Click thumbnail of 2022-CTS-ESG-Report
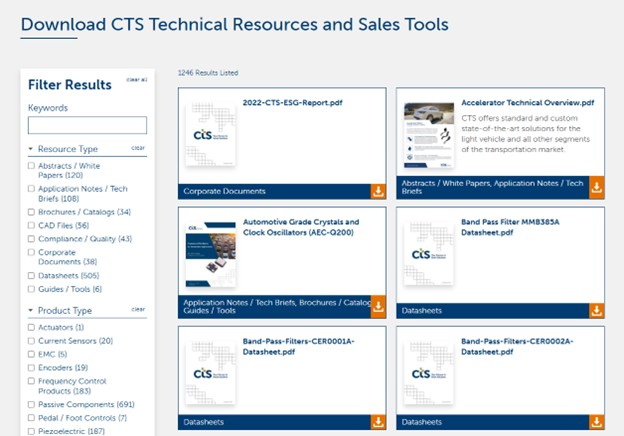 coord(211,134)
